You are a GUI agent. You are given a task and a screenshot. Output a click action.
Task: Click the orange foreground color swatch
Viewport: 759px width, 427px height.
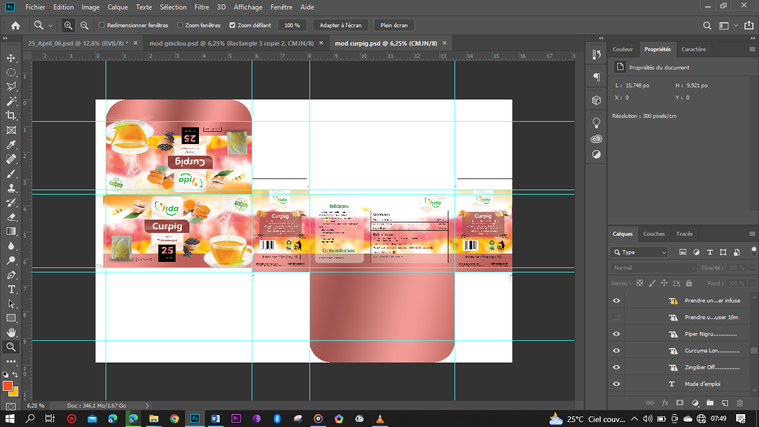(7, 386)
